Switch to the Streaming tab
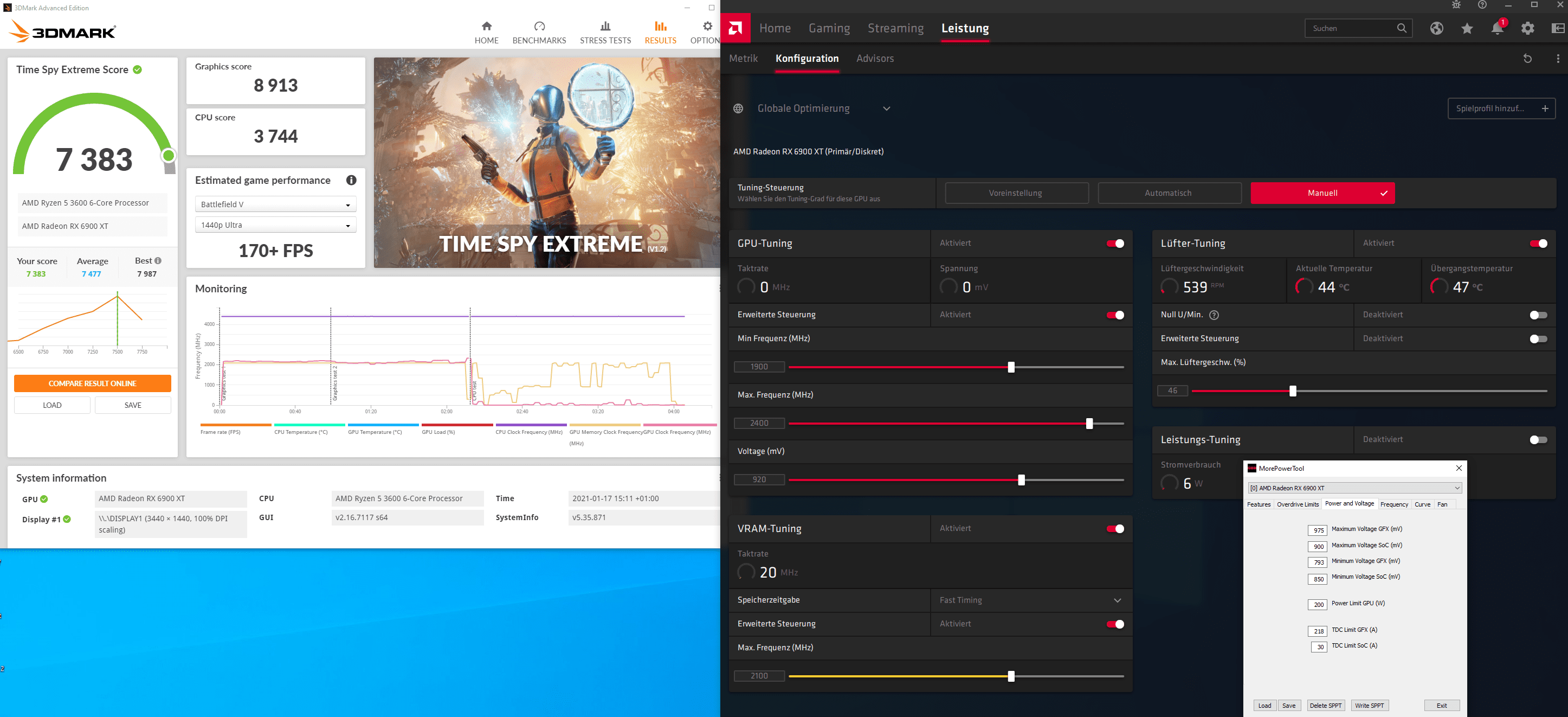Screen dimensions: 1568x717 pyautogui.click(x=895, y=28)
